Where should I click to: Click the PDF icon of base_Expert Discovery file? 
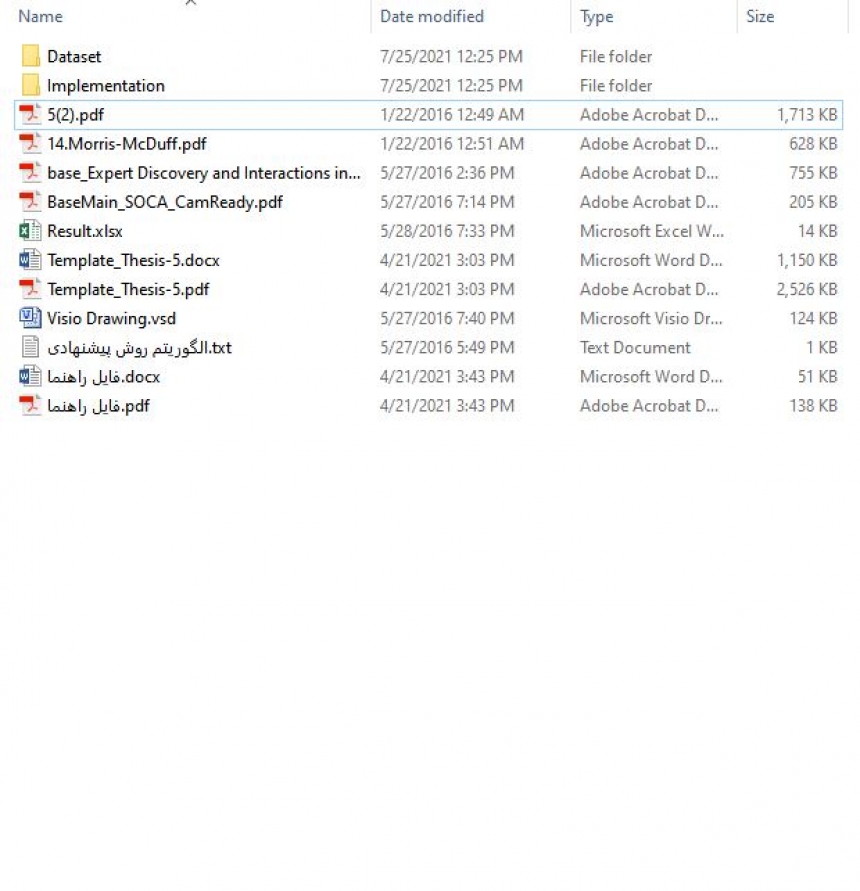click(30, 172)
